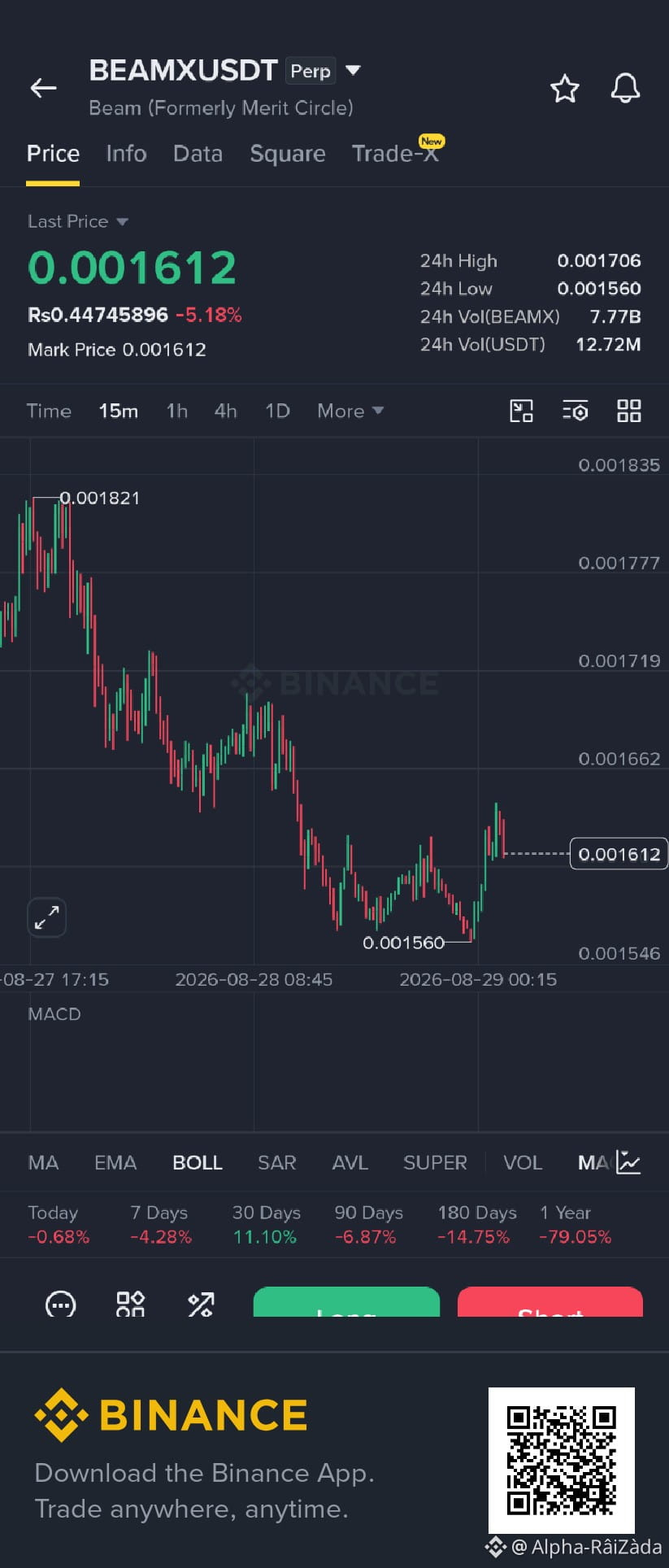Tap the @Alpha-RâiZàda watermark handle
This screenshot has height=1568, width=669.
585,1546
